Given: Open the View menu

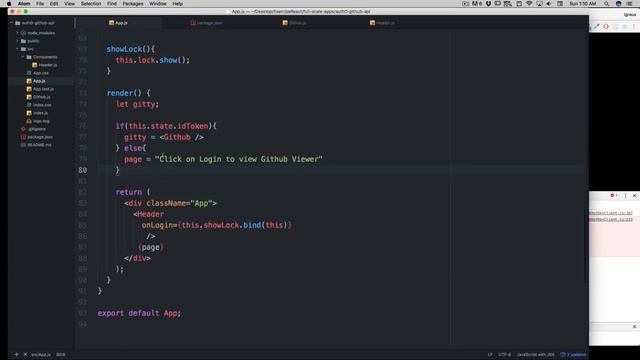Looking at the screenshot, I should point(69,4).
